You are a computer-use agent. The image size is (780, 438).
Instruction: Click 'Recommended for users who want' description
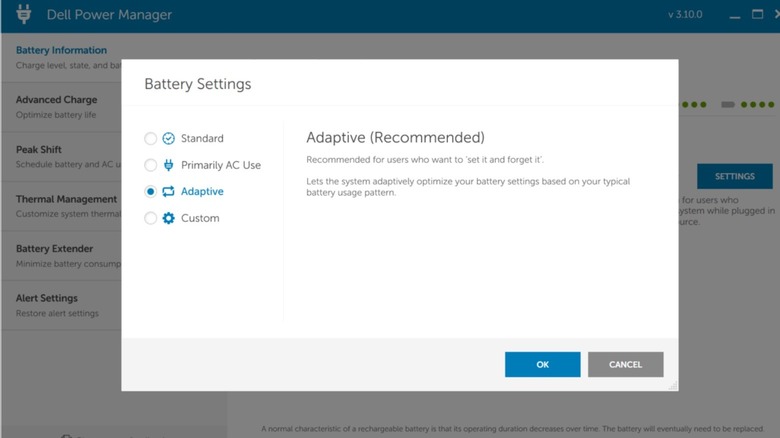[425, 160]
